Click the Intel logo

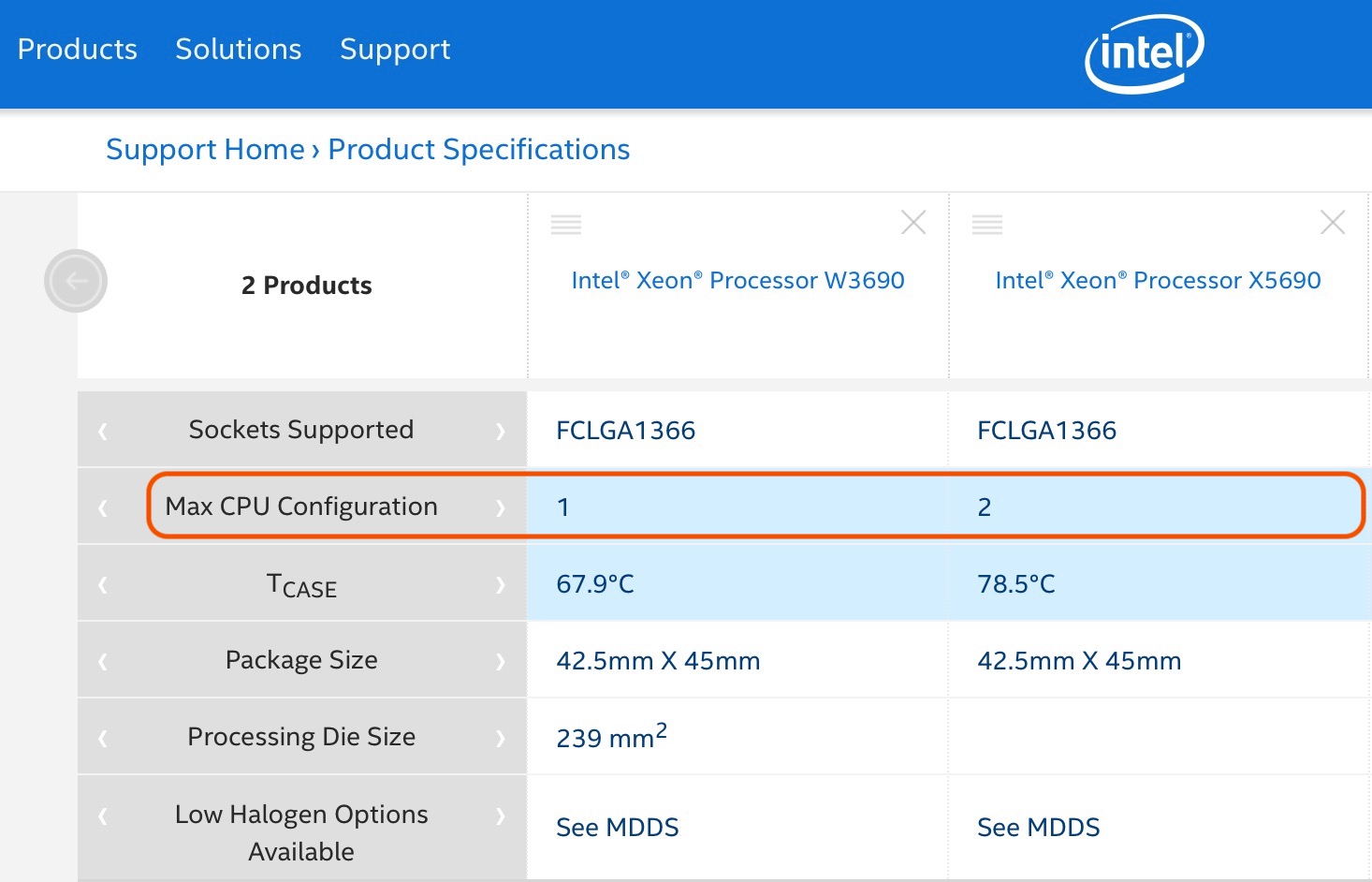1144,53
